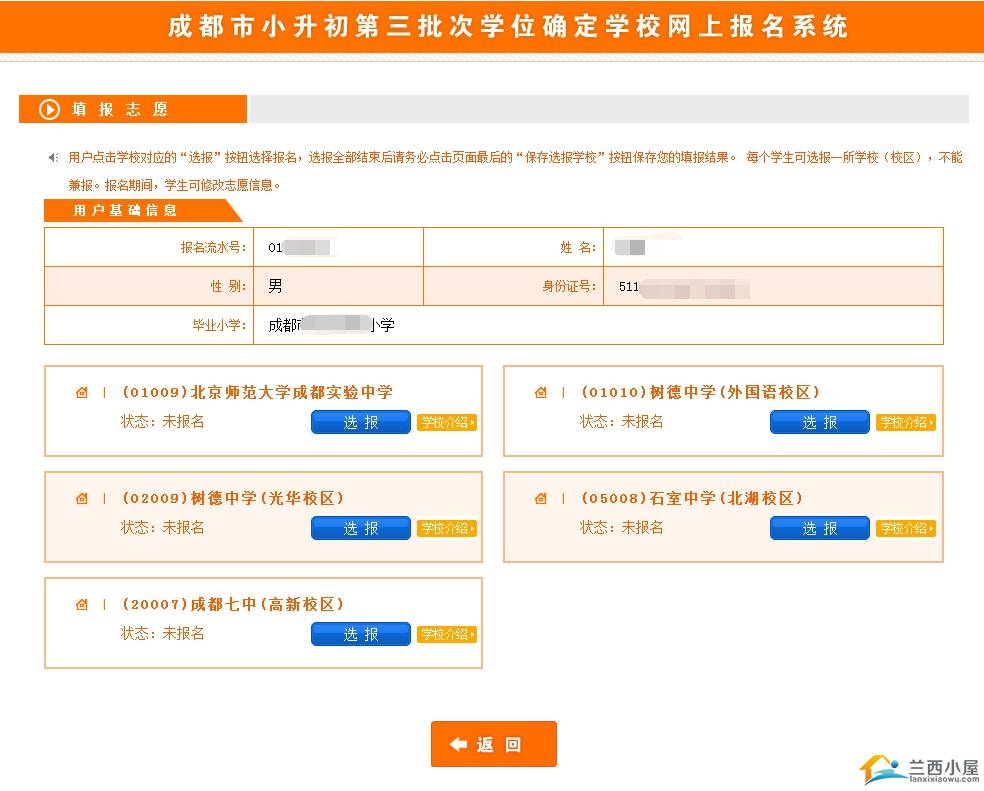Select the 填报志愿 section tab
984x791 pixels.
pyautogui.click(x=132, y=109)
